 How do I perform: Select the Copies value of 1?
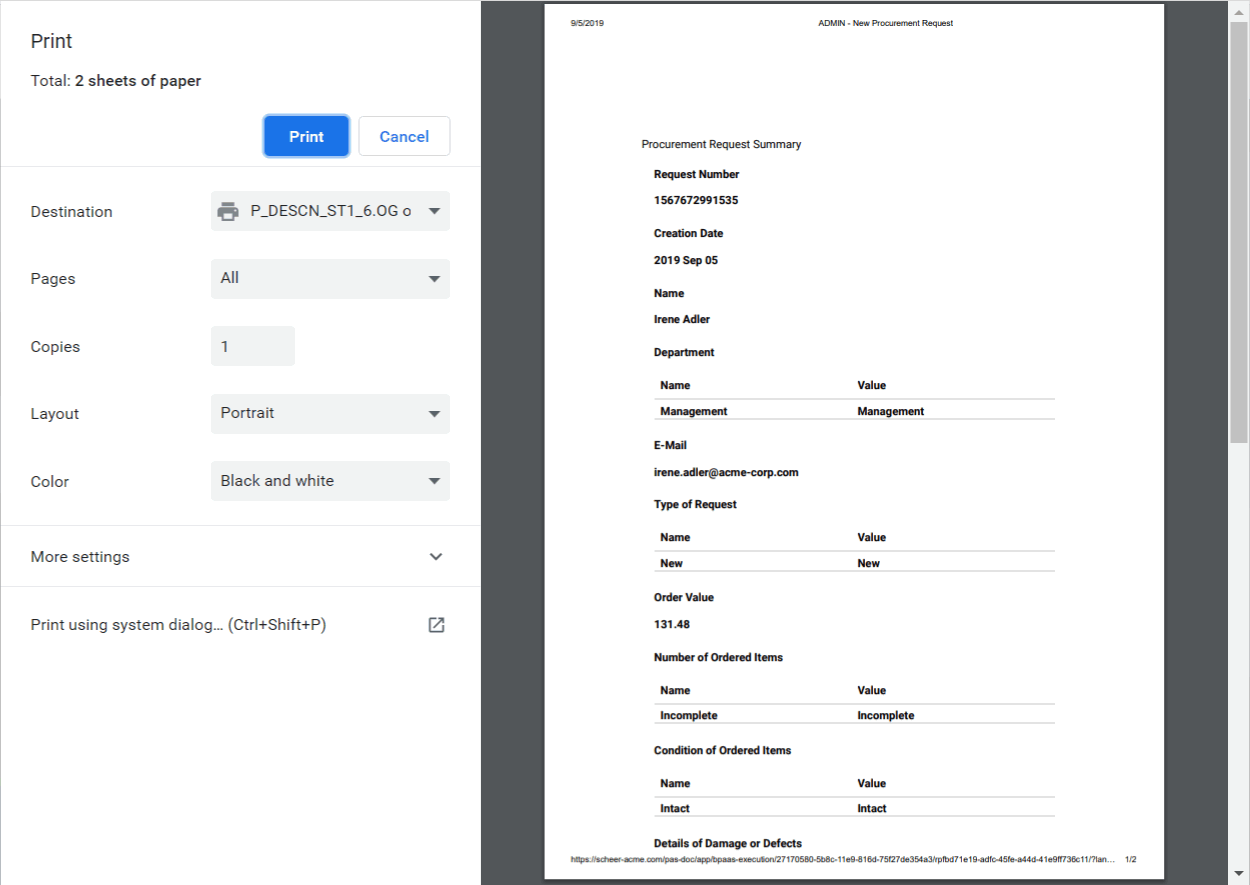[224, 345]
